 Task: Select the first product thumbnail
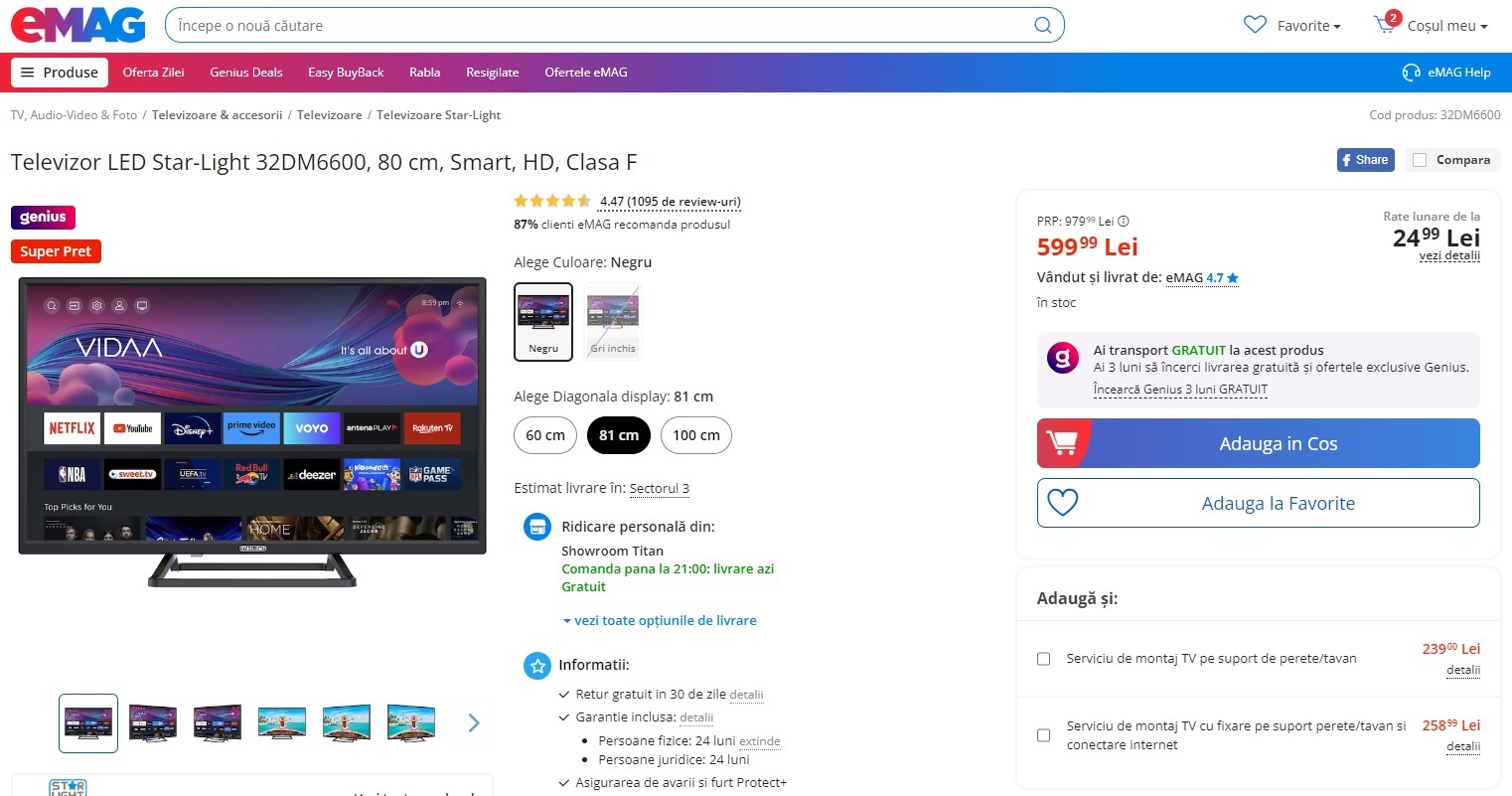pos(88,723)
